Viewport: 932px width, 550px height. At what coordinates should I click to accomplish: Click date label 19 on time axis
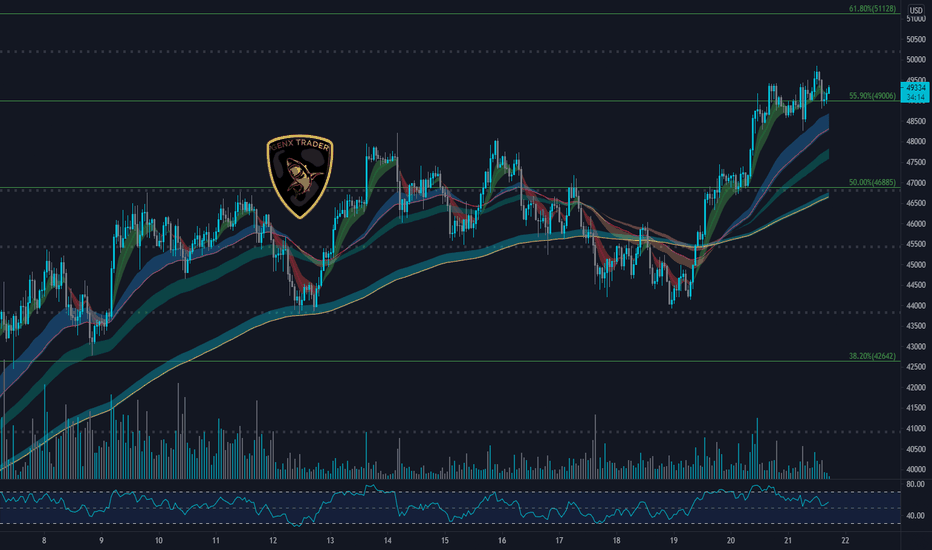[673, 541]
